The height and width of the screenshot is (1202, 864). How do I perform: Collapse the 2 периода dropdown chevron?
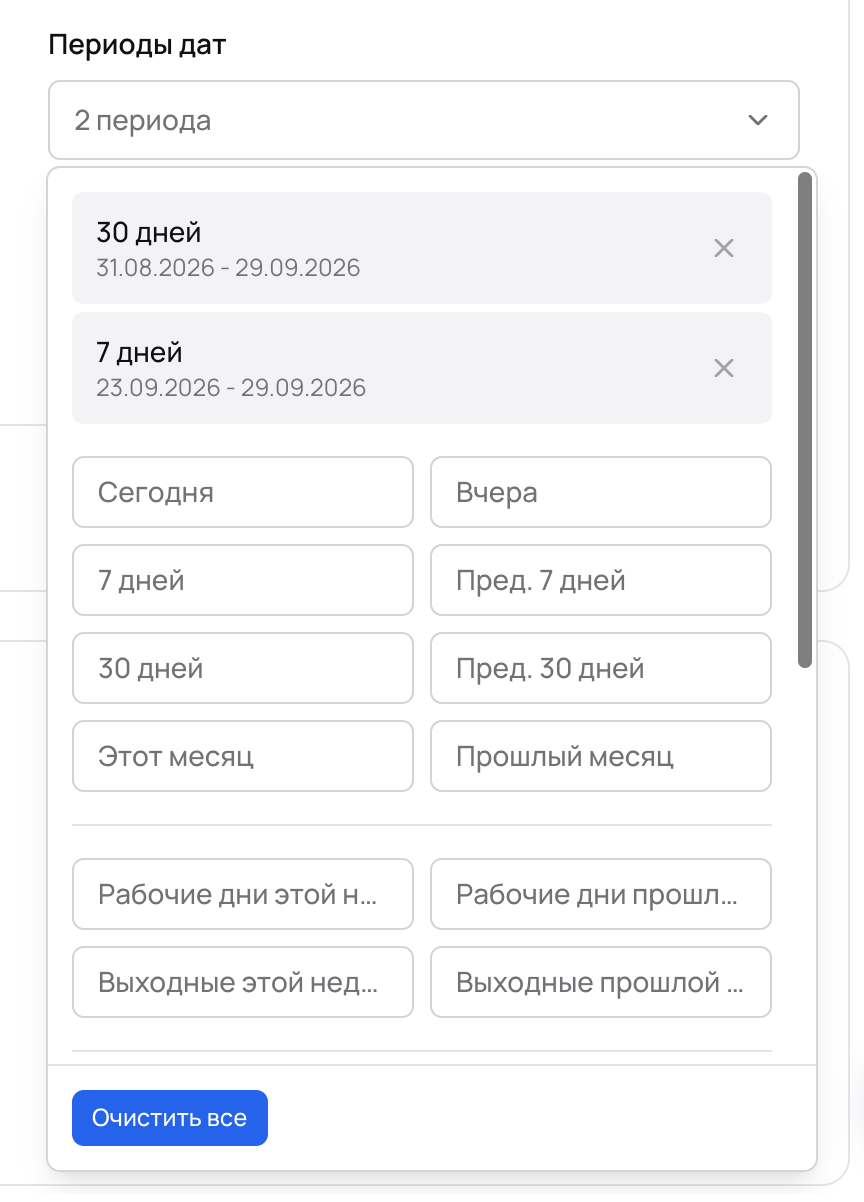click(x=758, y=120)
